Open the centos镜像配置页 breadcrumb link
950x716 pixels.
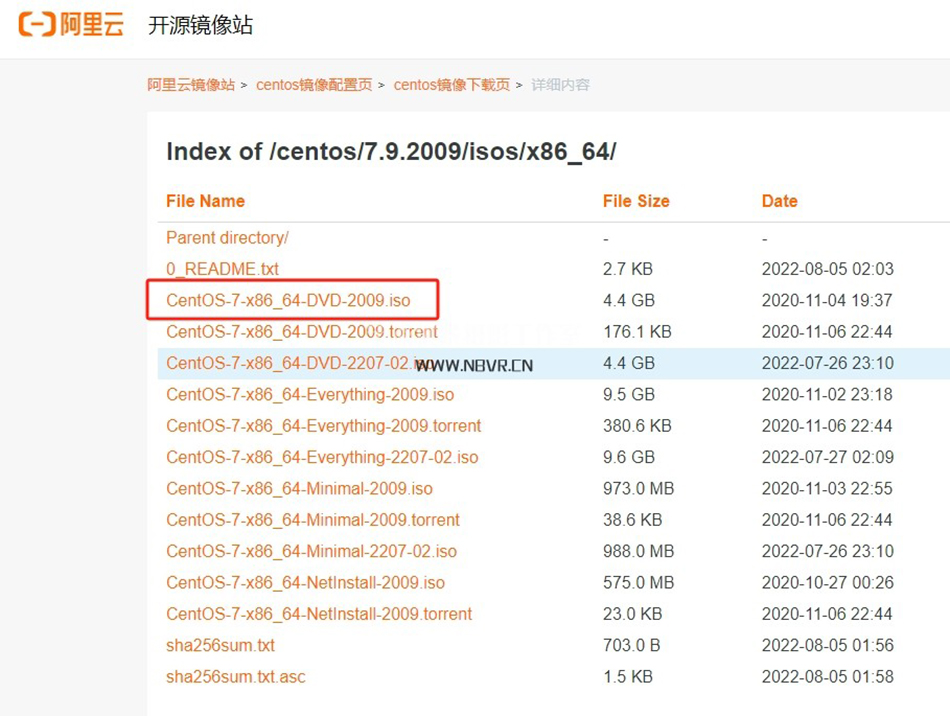pos(314,85)
